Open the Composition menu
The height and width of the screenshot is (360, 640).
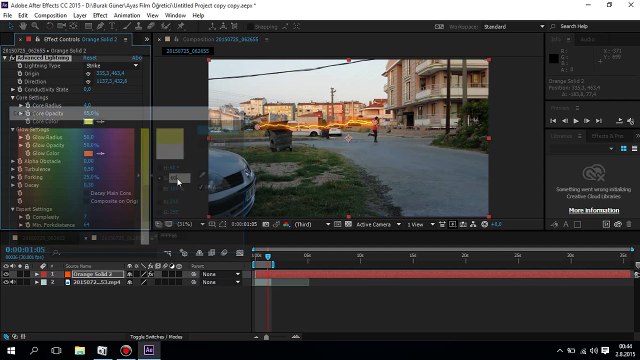tap(50, 16)
